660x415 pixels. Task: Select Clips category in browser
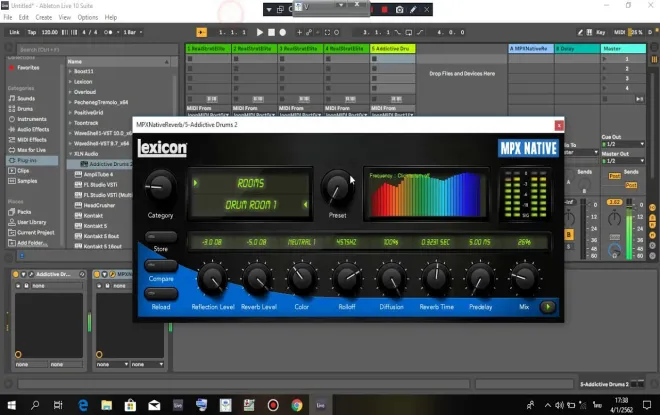[x=23, y=170]
